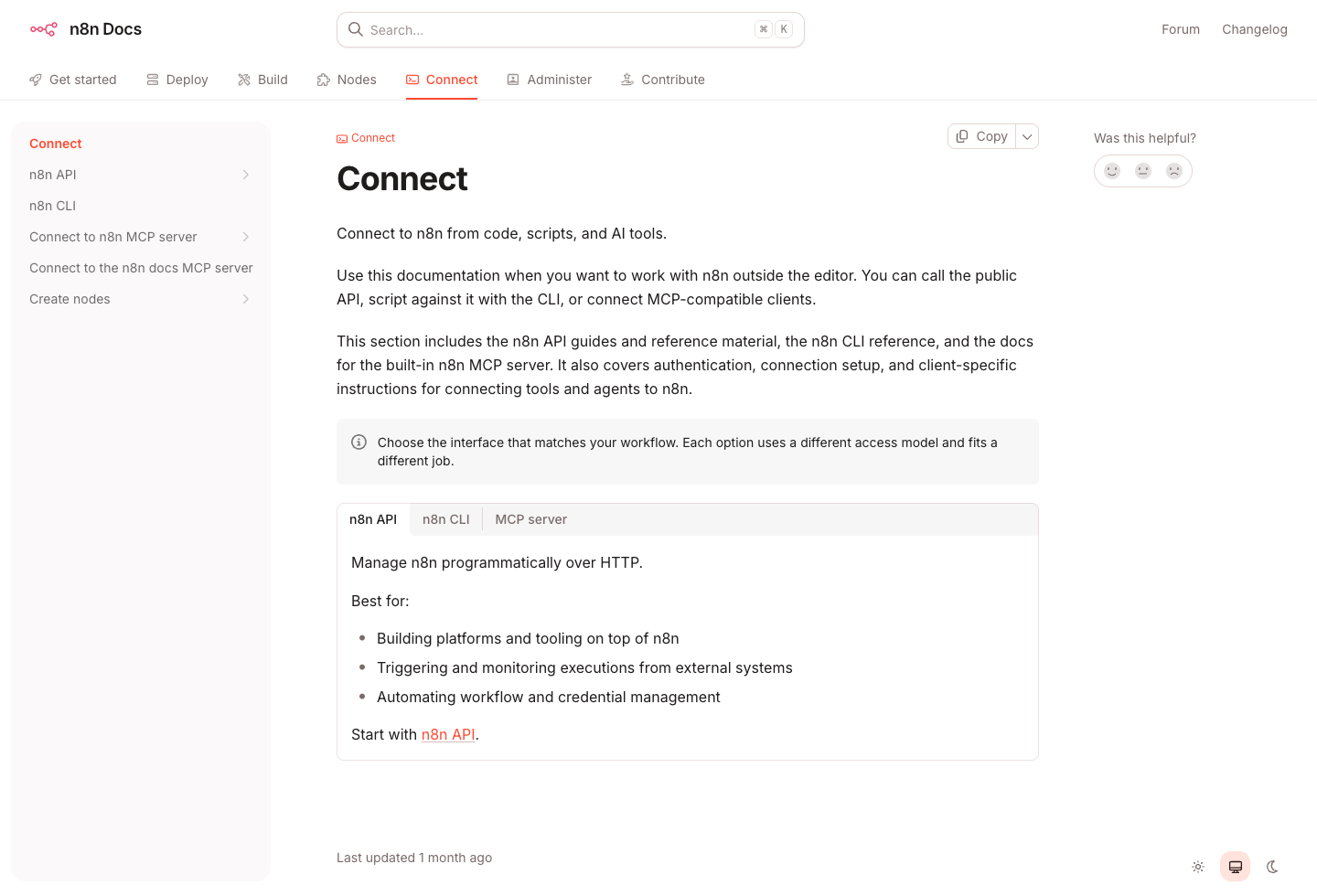1317x896 pixels.
Task: Open n8n CLI in the sidebar
Action: point(141,206)
